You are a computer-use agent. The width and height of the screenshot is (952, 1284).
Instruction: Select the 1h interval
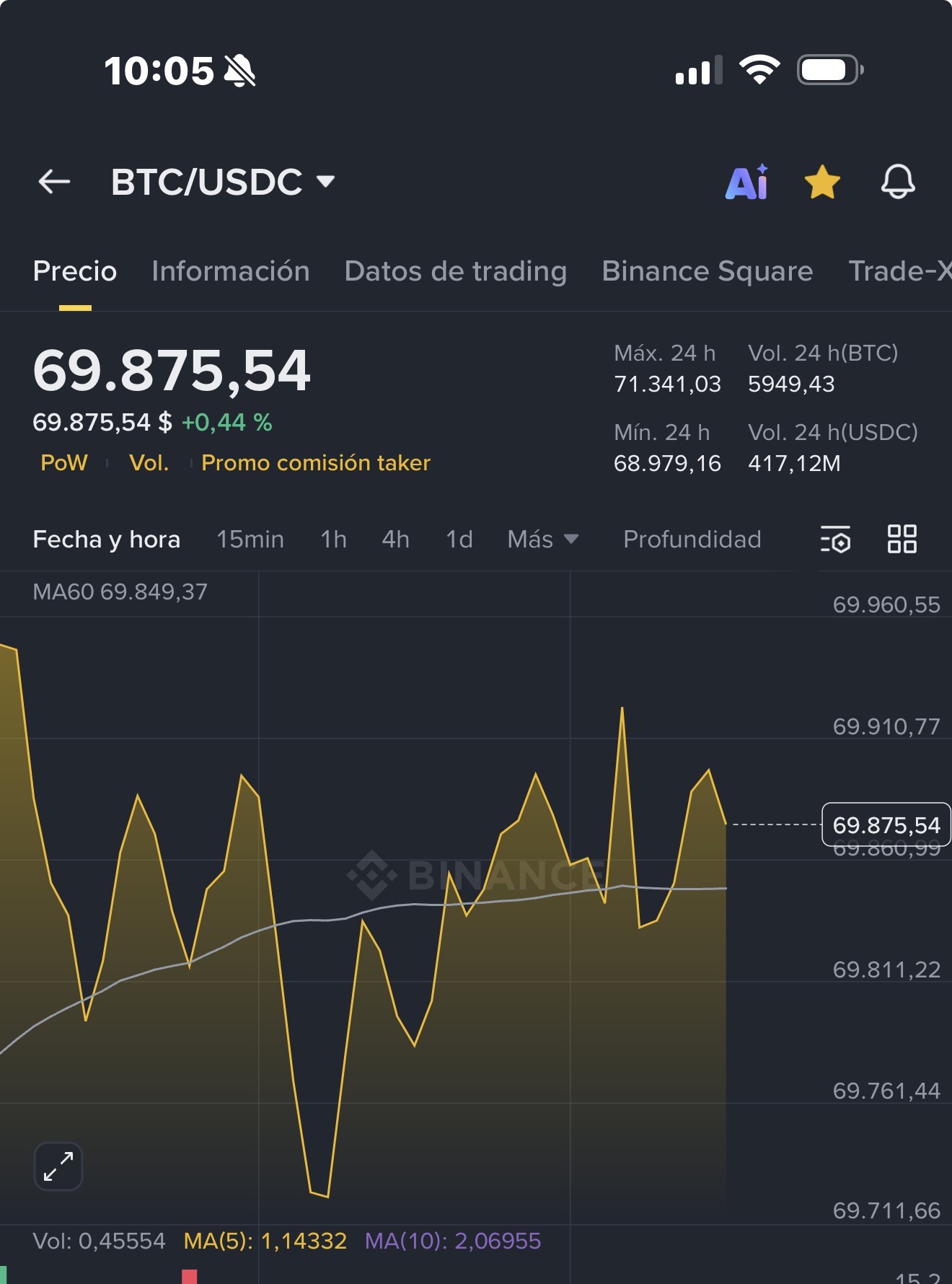333,540
